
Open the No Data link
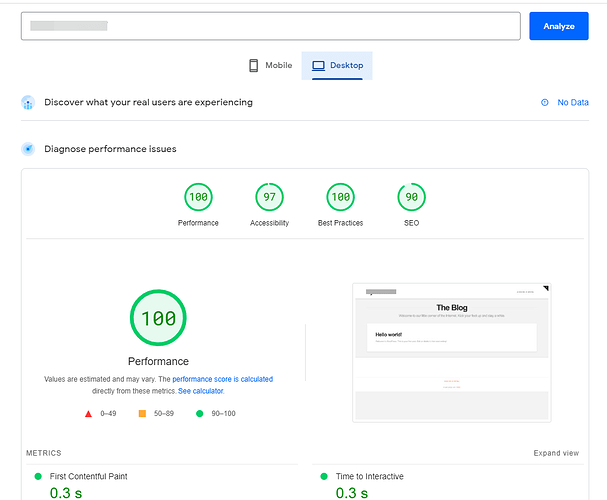(572, 102)
